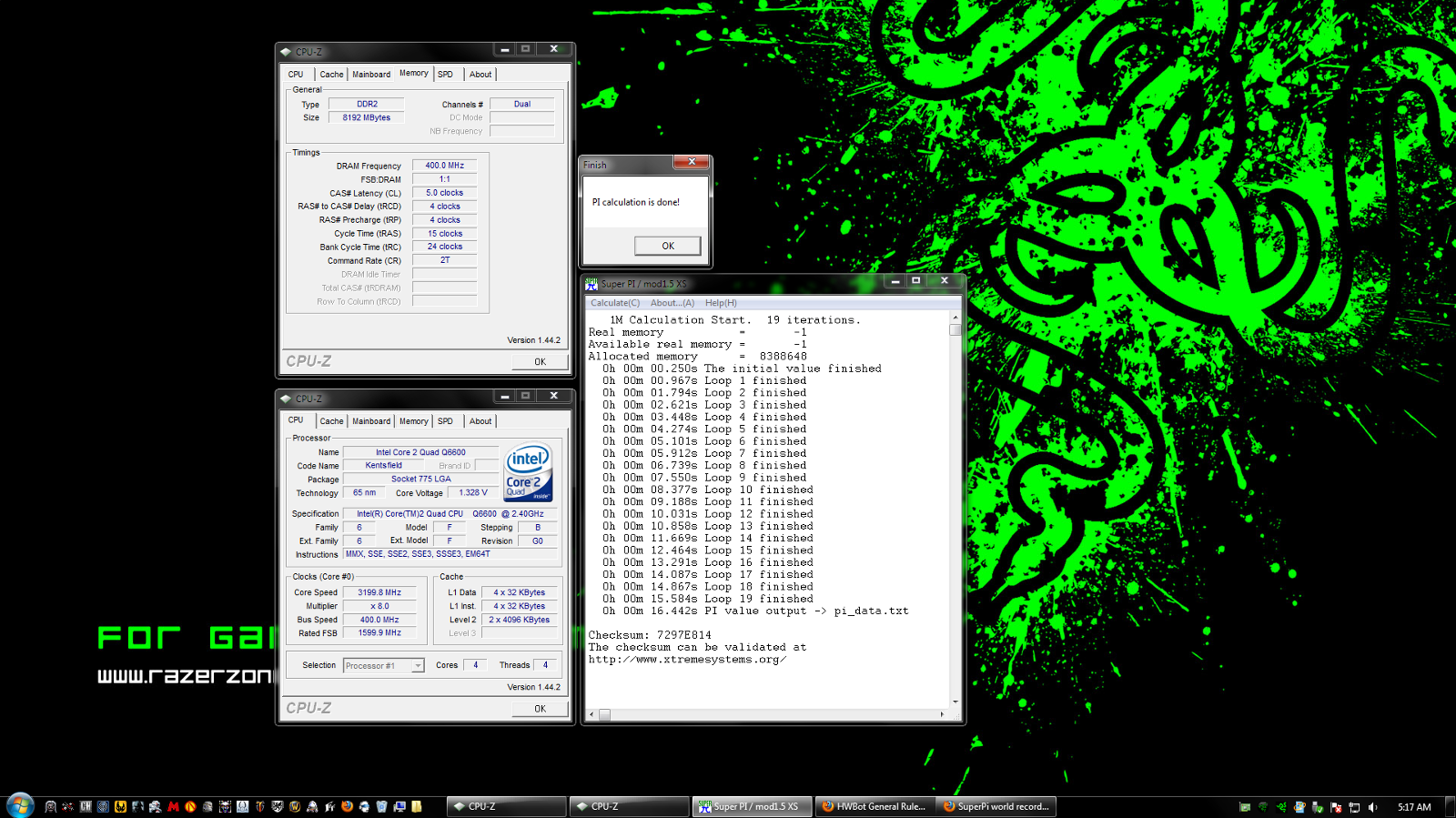The height and width of the screenshot is (818, 1456).
Task: Click the Super PI title bar icon
Action: [x=591, y=284]
